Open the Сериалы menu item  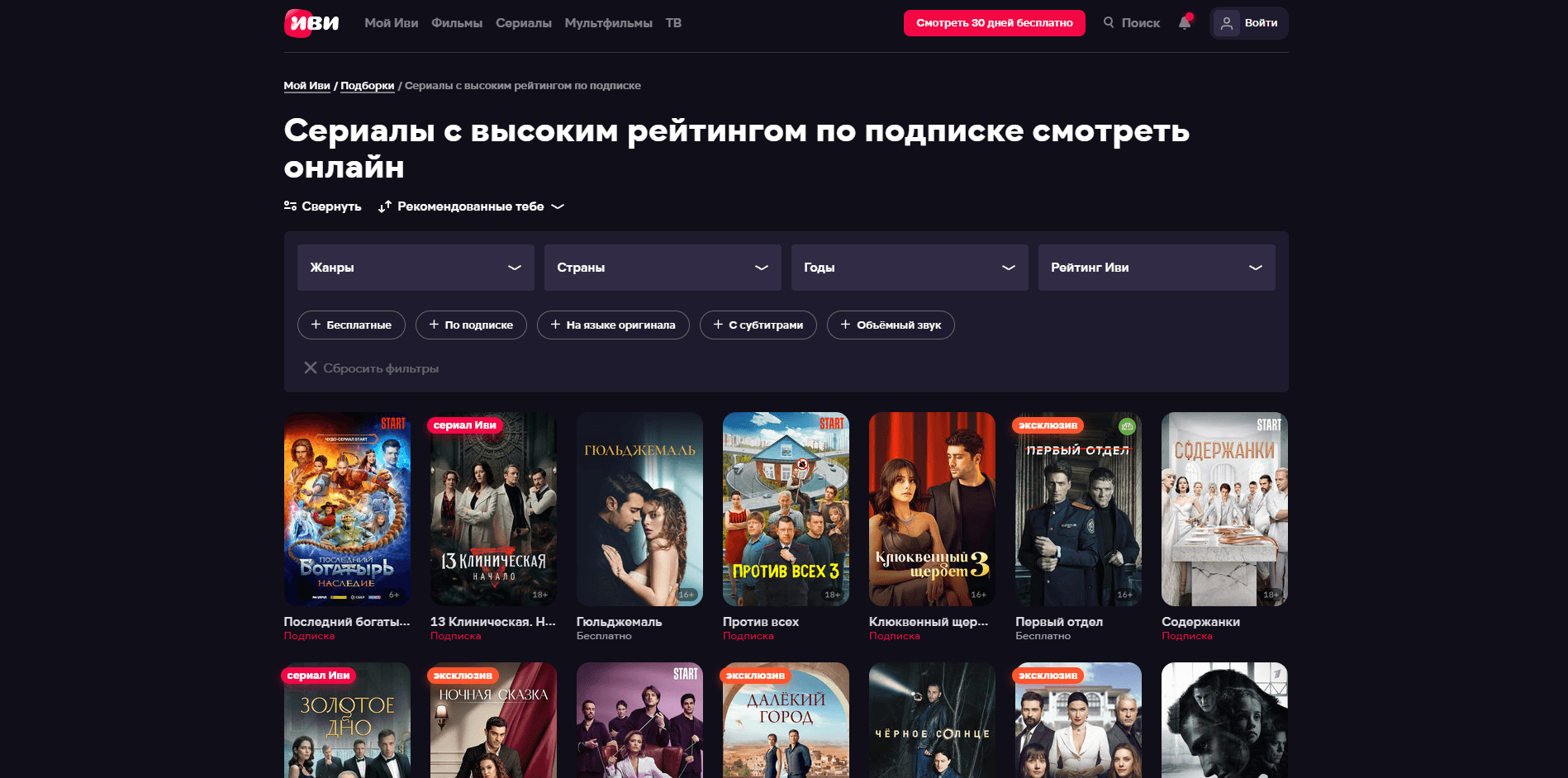point(524,23)
